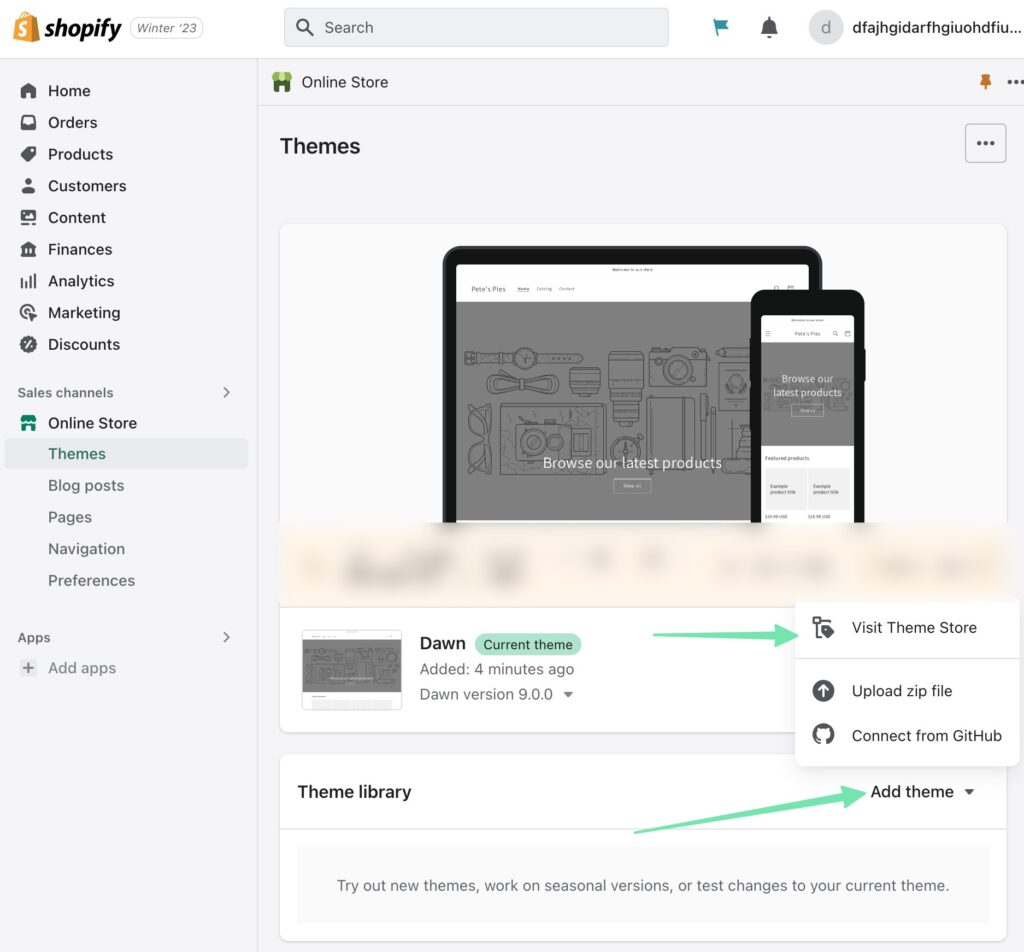The height and width of the screenshot is (952, 1024).
Task: Click the teal flag icon in the header
Action: pos(719,27)
